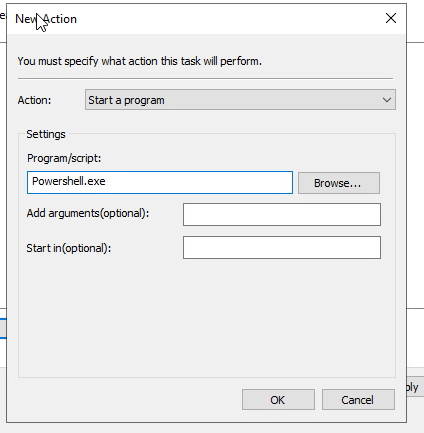The width and height of the screenshot is (424, 433).
Task: Click the chevron arrow of the Action dropdown
Action: click(387, 100)
